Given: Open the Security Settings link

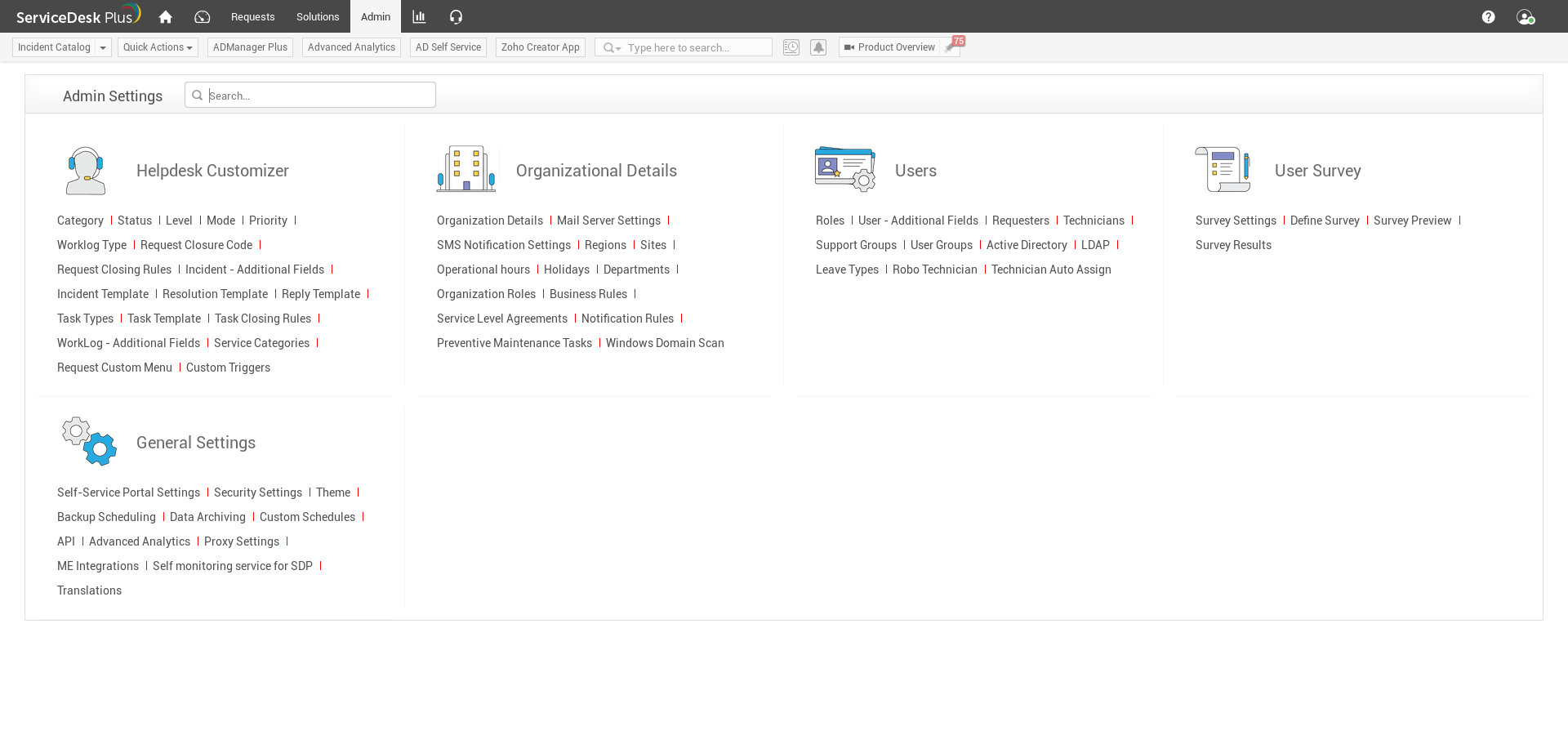Looking at the screenshot, I should 257,492.
